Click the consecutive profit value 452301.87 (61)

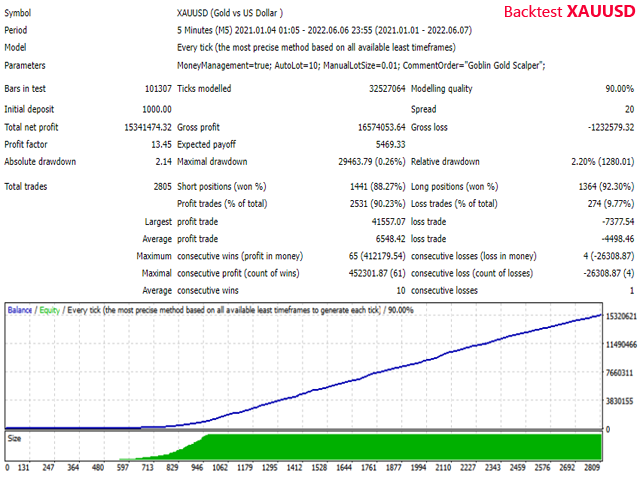pyautogui.click(x=377, y=273)
